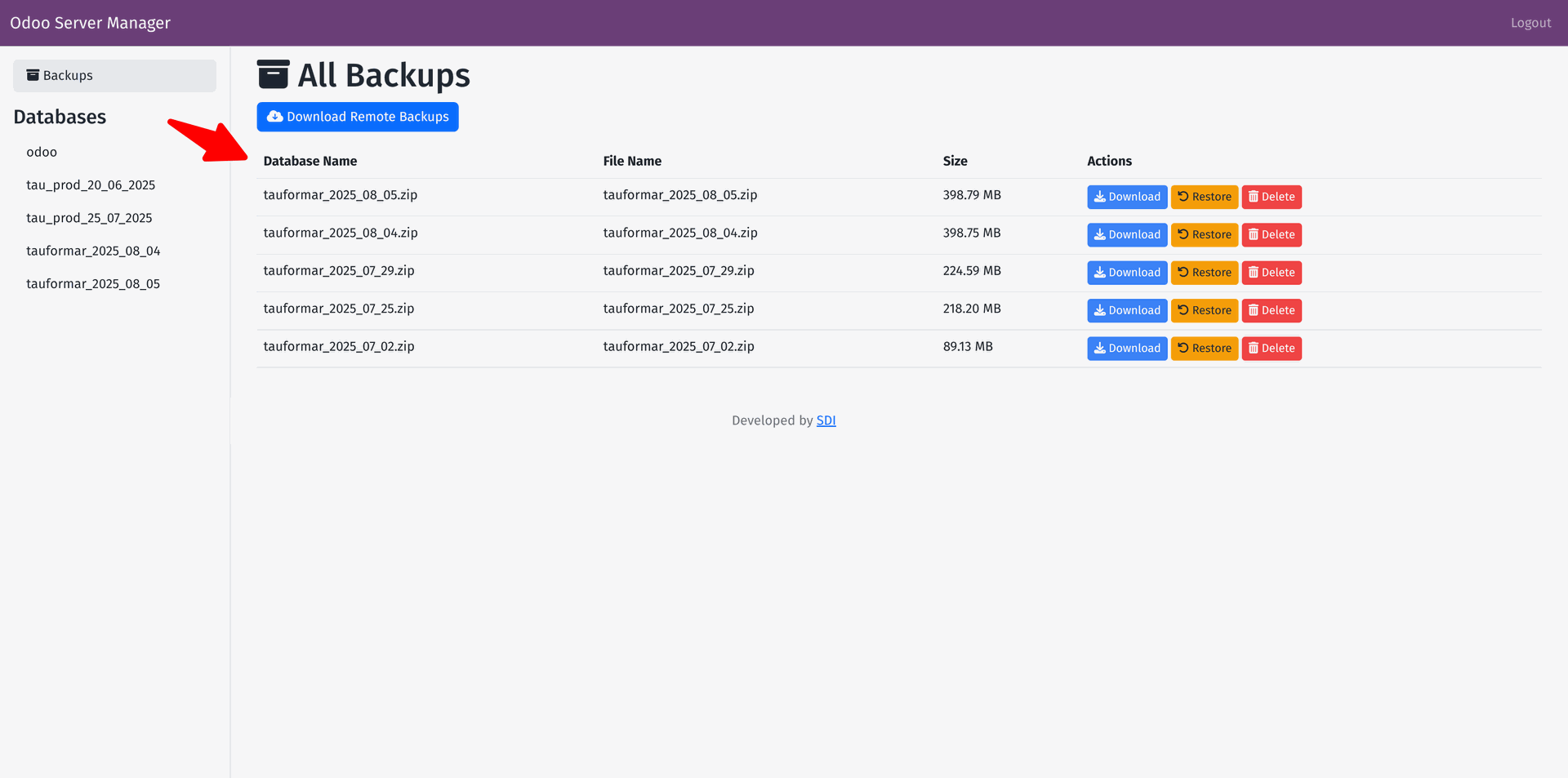This screenshot has height=778, width=1568.
Task: Delete the tauformar_2025_08_04.zip backup
Action: 1271,235
